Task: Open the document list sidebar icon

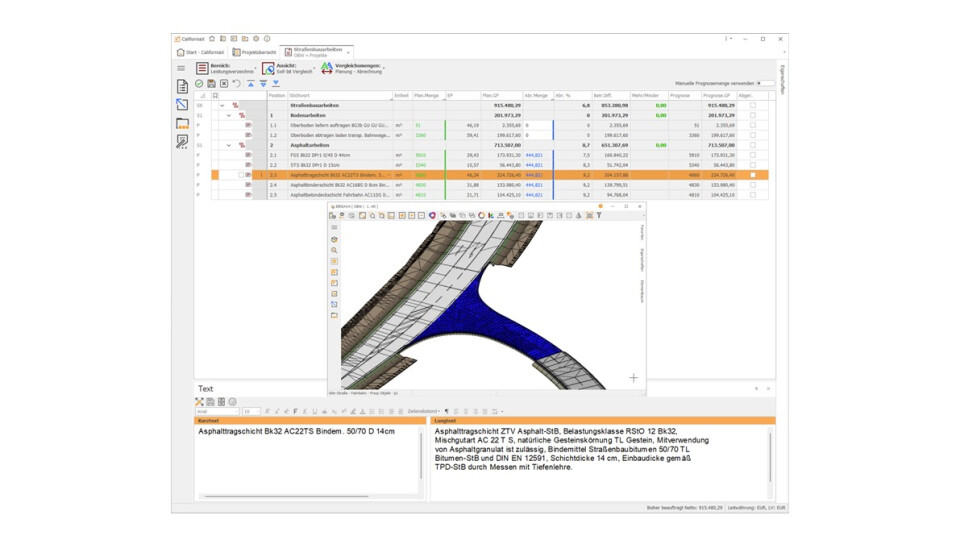Action: 182,87
